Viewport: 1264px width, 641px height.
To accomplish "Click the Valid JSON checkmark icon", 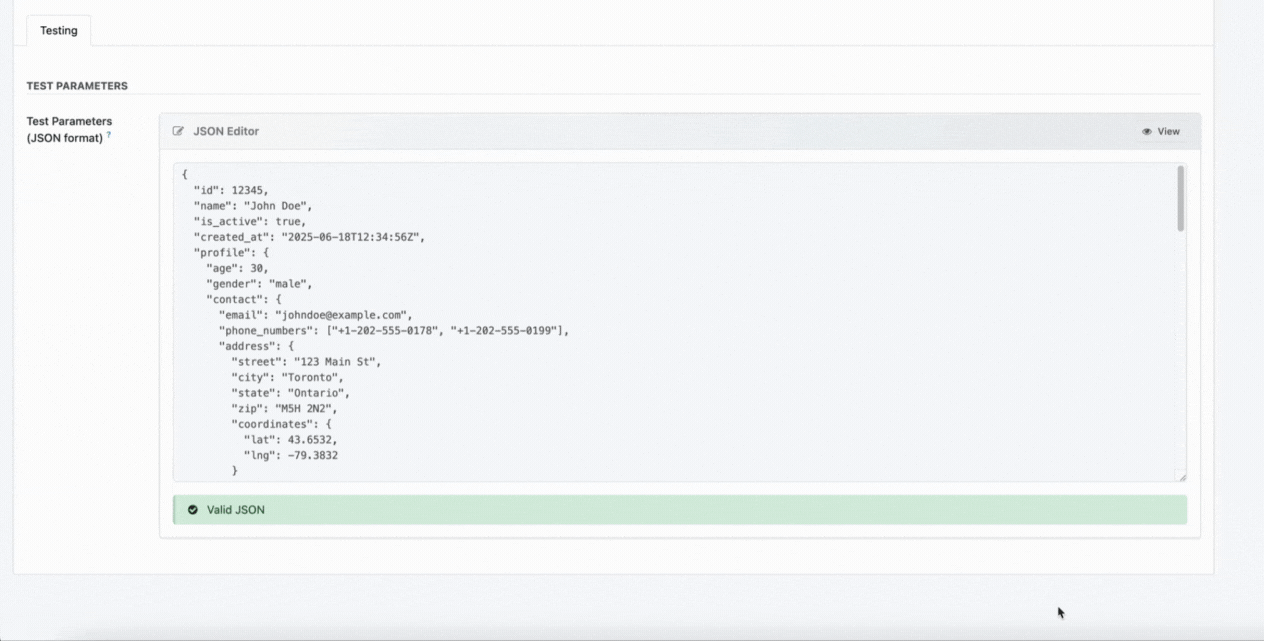I will click(x=193, y=509).
